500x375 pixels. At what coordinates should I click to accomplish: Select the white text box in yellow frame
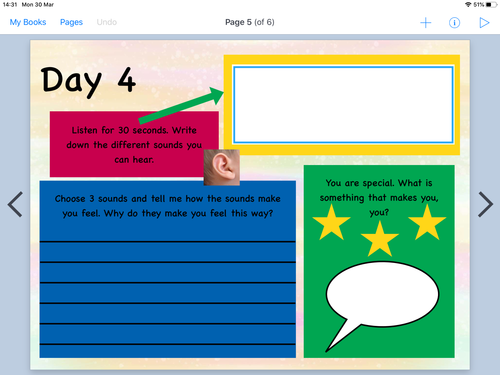[343, 105]
